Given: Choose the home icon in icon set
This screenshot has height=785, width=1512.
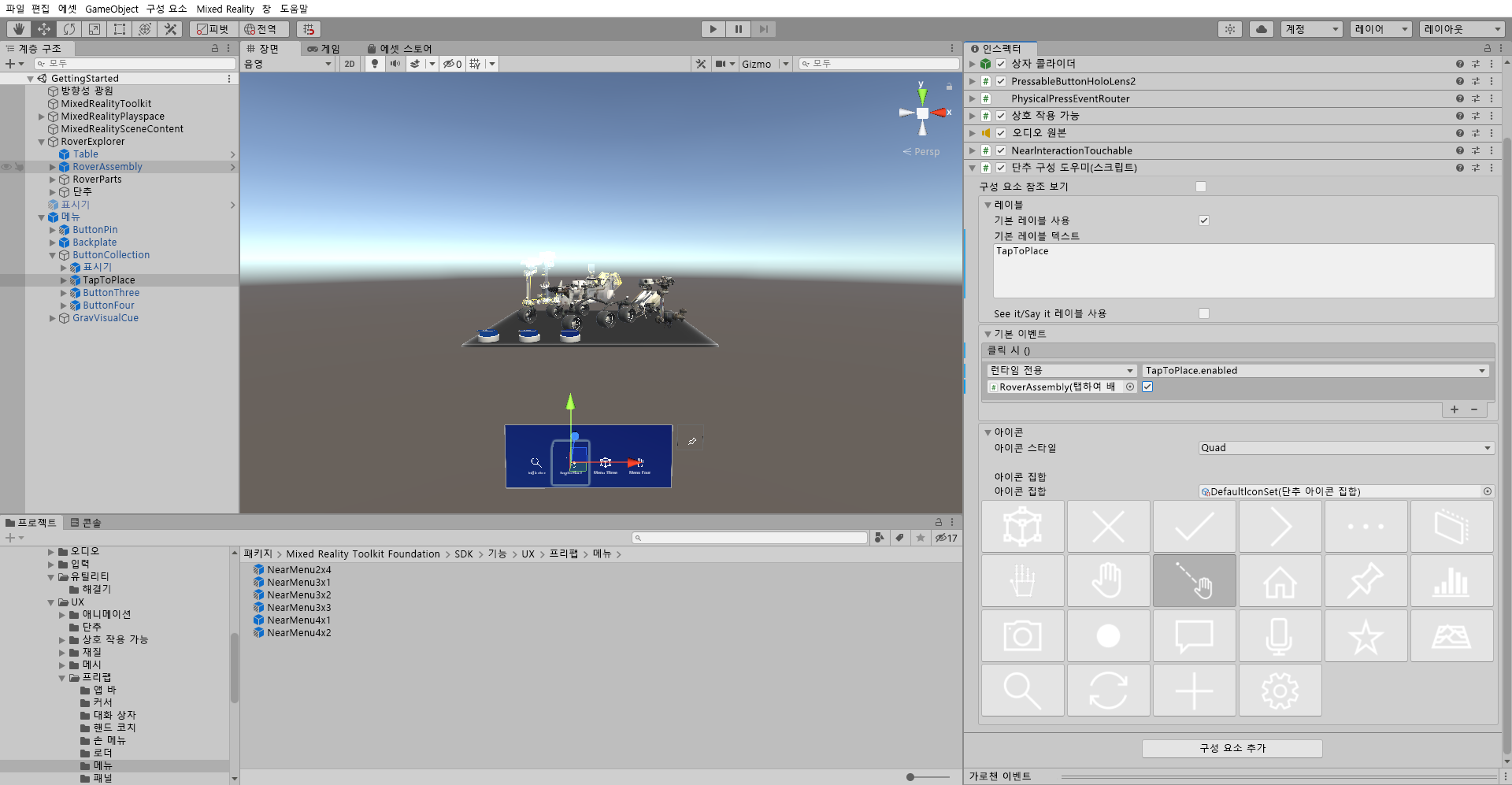Looking at the screenshot, I should point(1280,581).
